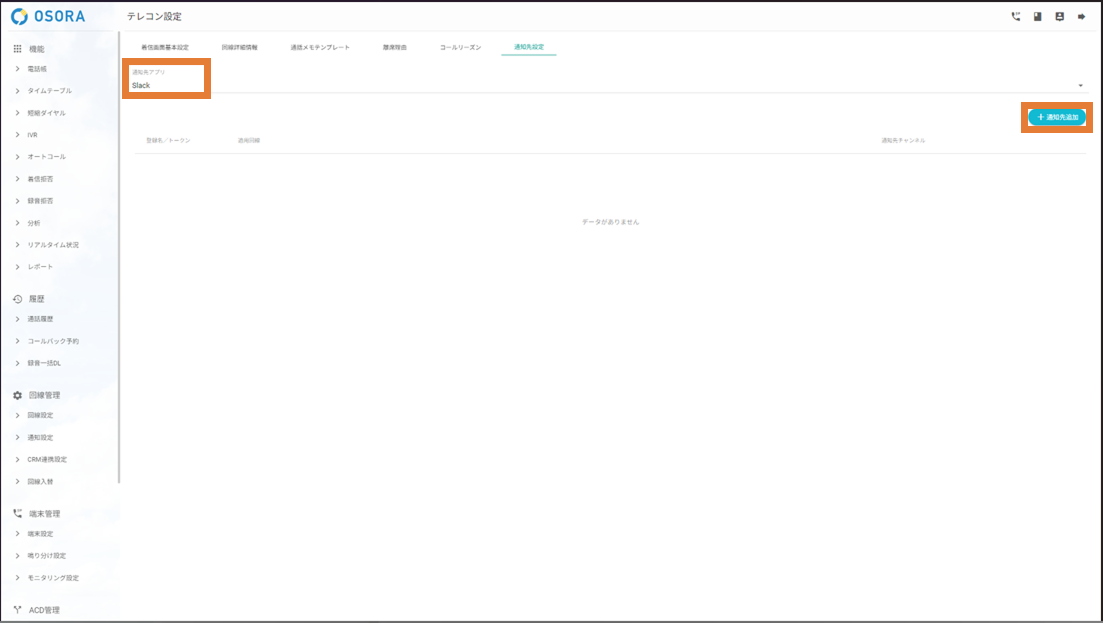1103x623 pixels.
Task: Open the 通知先アプリ dropdown arrow
Action: pyautogui.click(x=1080, y=86)
